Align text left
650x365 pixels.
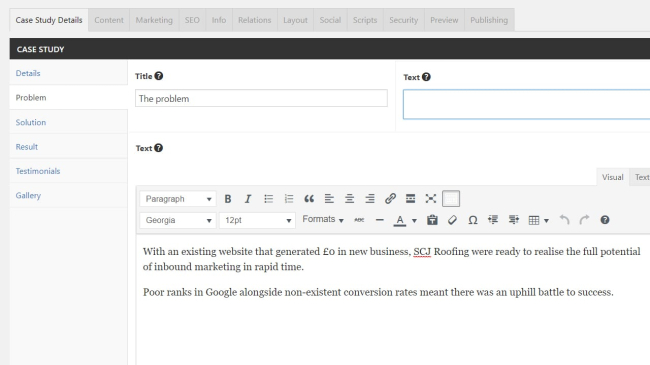(329, 199)
